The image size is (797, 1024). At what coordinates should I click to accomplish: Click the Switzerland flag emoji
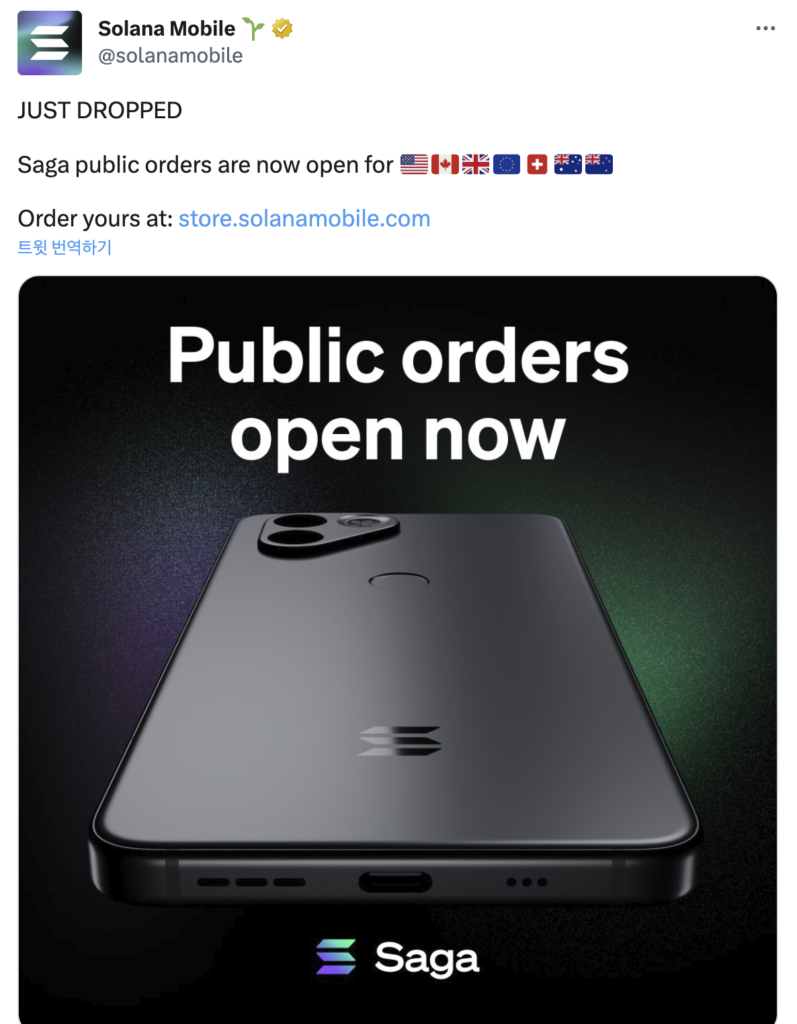537,164
